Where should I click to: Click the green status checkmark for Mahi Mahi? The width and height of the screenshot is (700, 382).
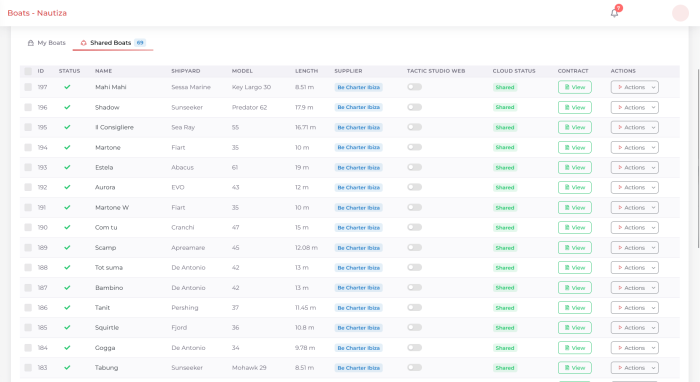click(67, 87)
